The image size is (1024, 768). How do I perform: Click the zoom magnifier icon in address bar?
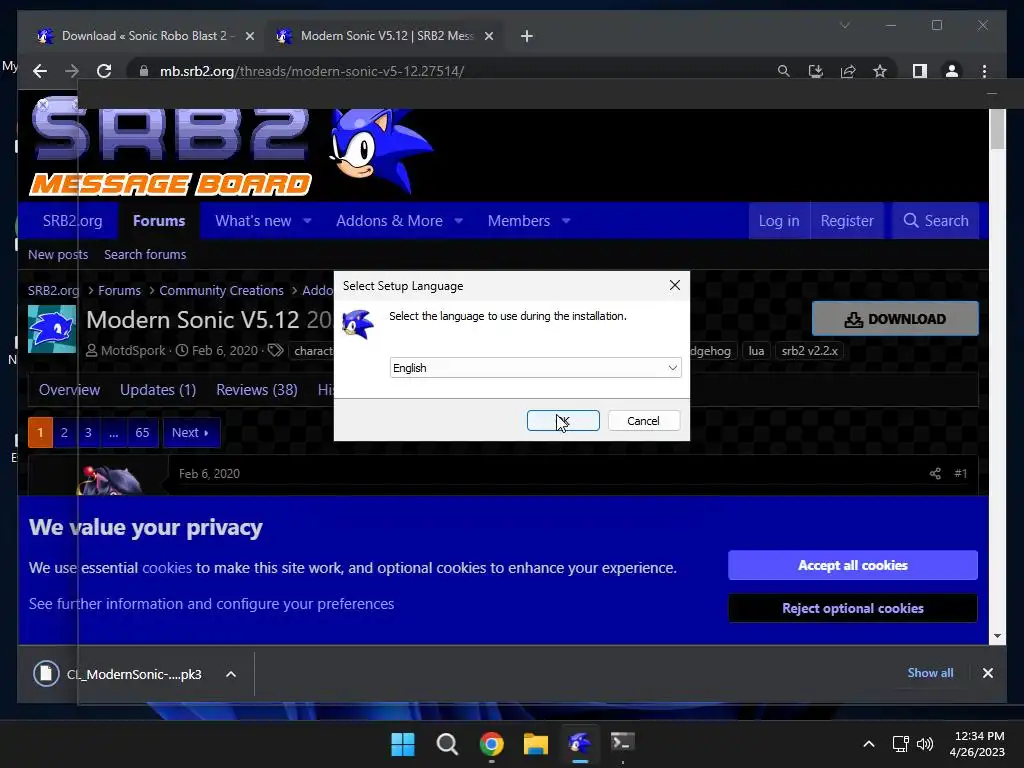[784, 71]
